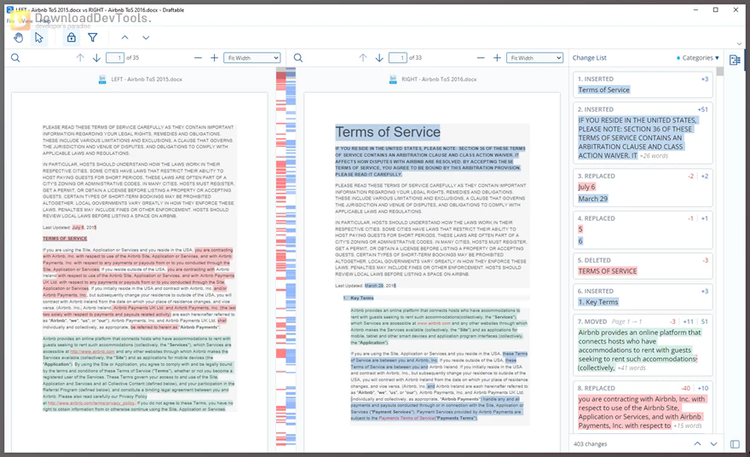Zoom out the right document
This screenshot has height=457, width=750.
point(481,58)
